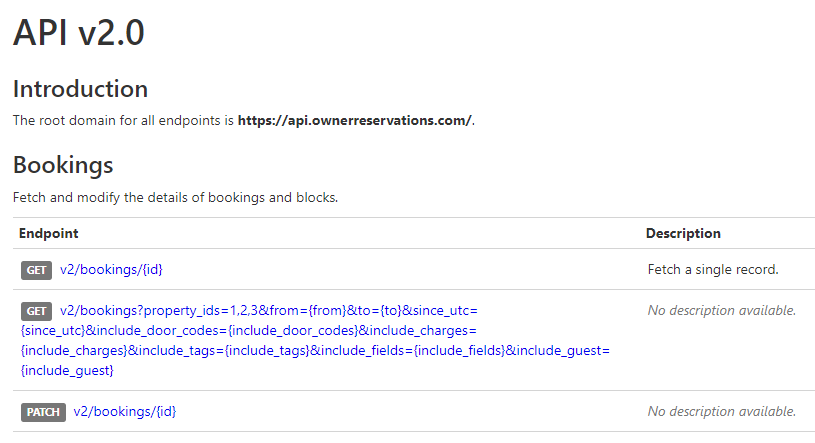
Task: Click the "Fetch a single record." description
Action: point(713,269)
